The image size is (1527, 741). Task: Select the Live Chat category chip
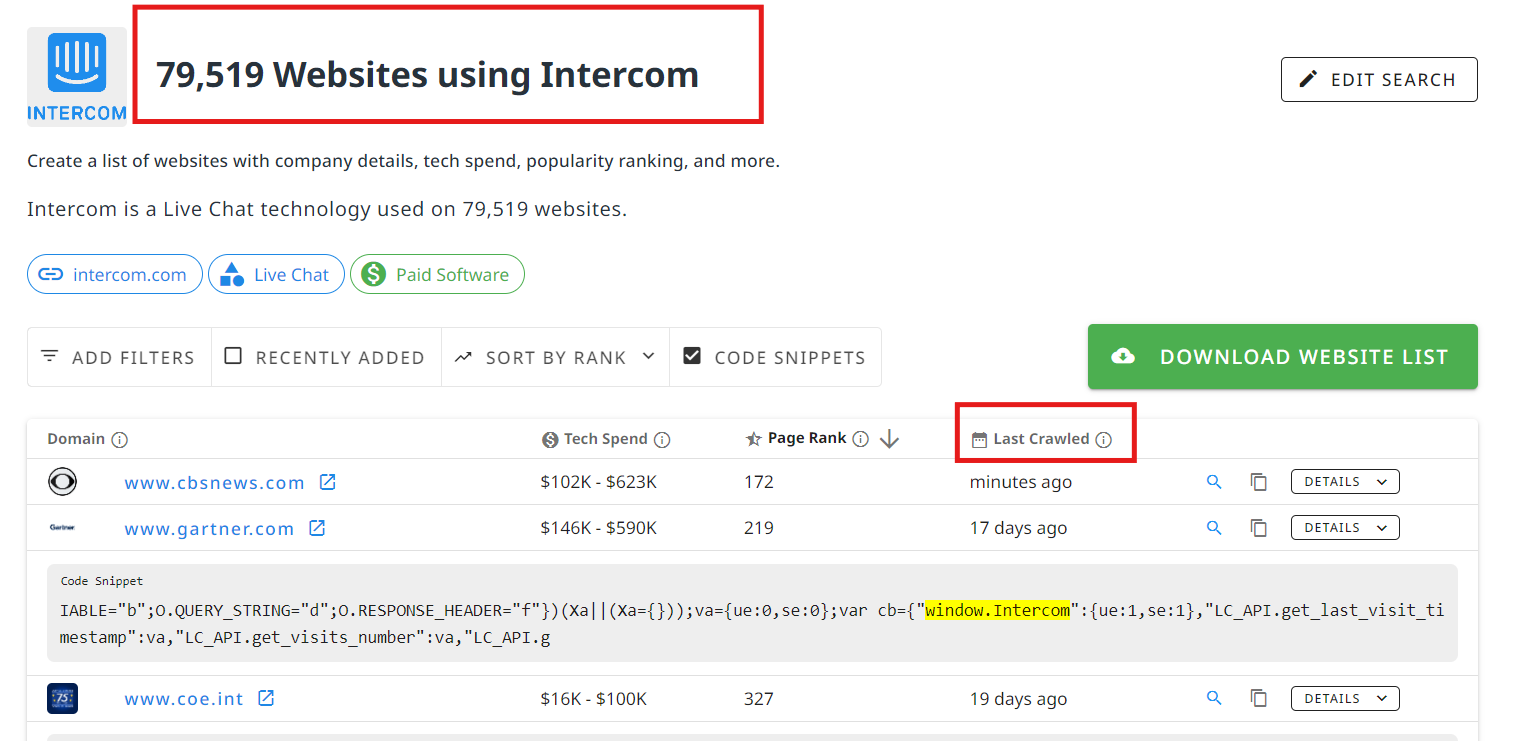tap(276, 275)
